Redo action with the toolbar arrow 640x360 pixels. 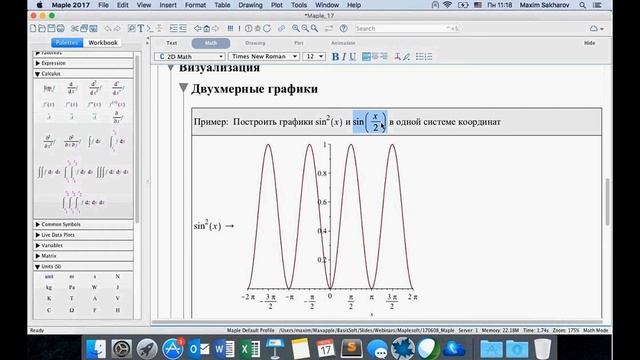click(117, 28)
